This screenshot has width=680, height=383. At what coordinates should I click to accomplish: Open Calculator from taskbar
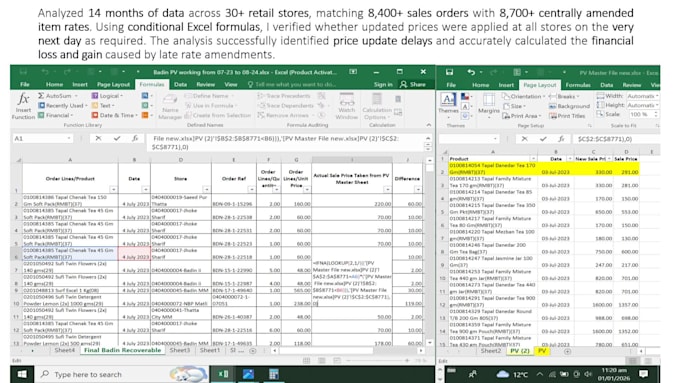(273, 374)
